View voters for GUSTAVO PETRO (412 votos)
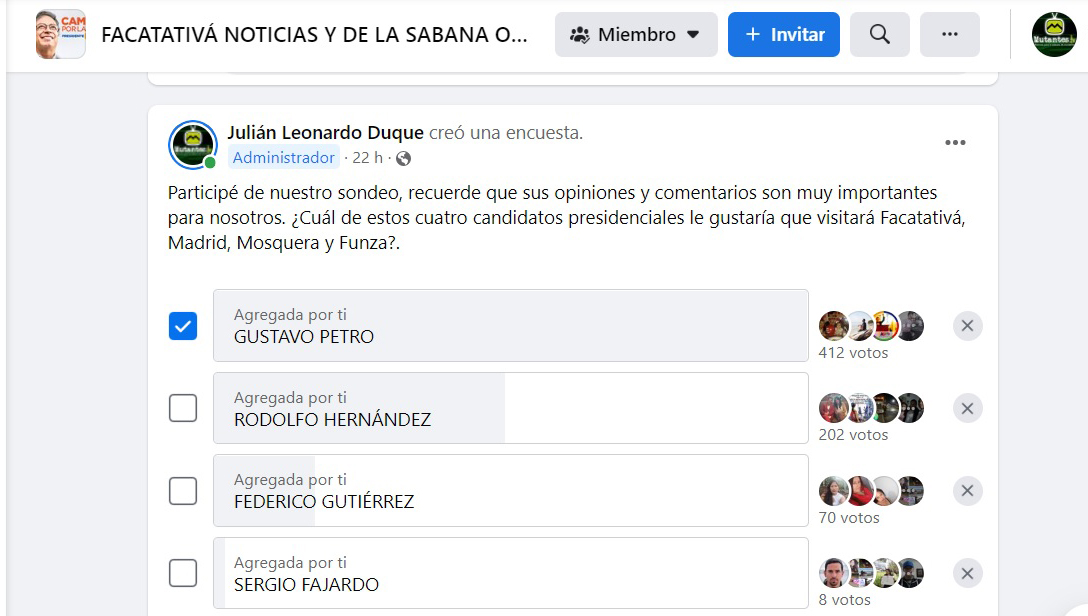1088x616 pixels. tap(853, 352)
